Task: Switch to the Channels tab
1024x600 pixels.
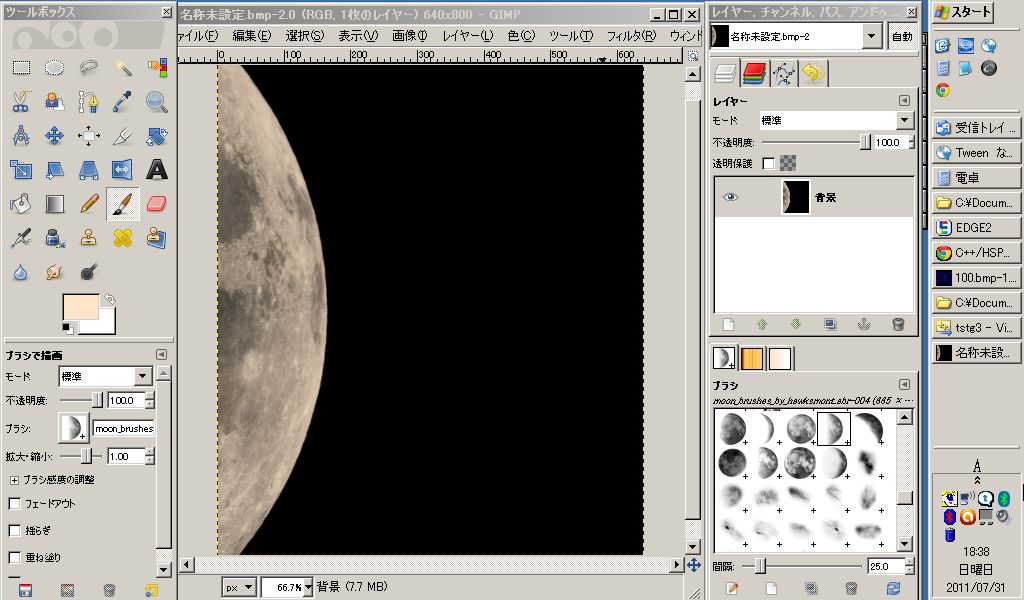Action: (x=754, y=72)
